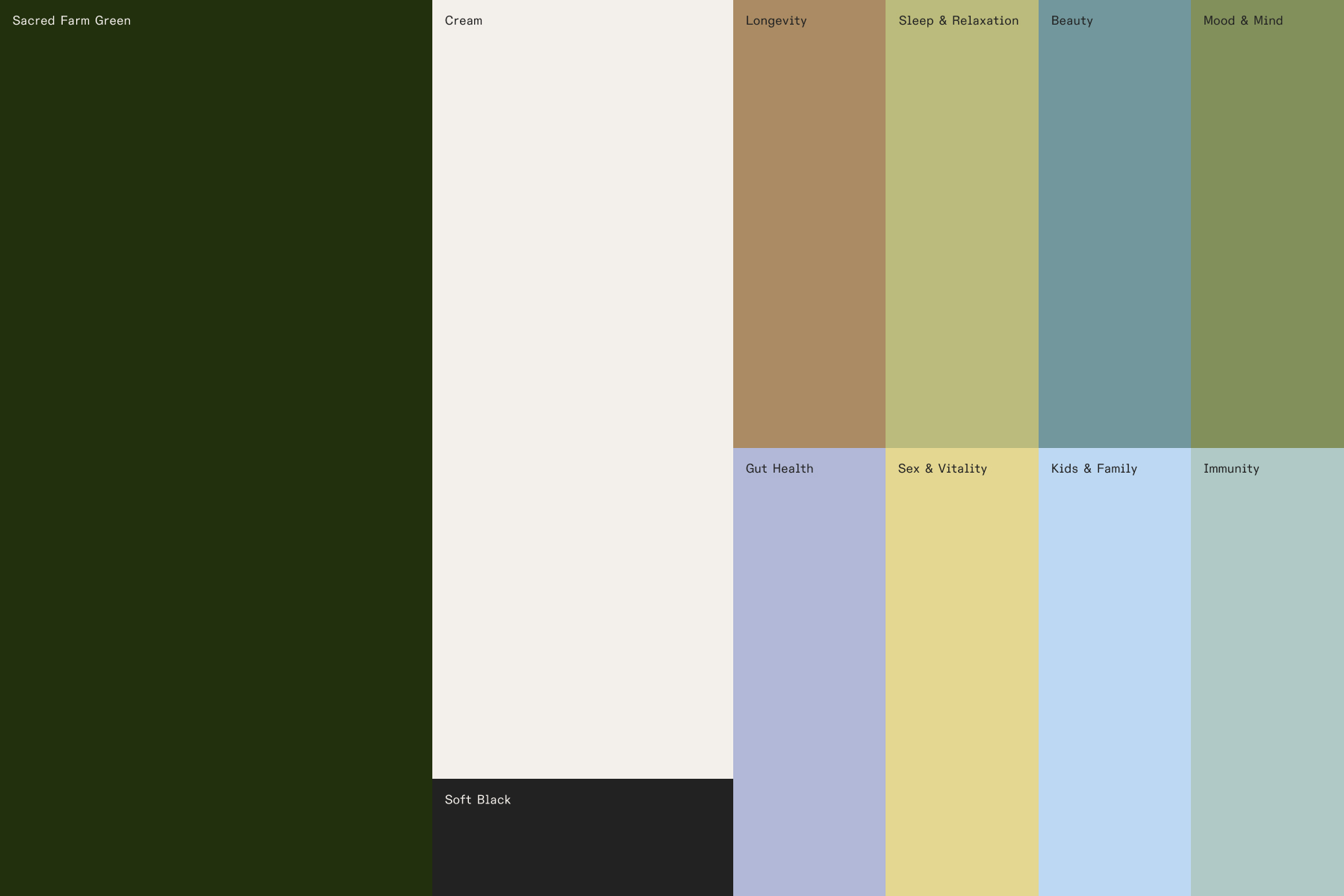Select the Sex & Vitality yellow swatch
Viewport: 1344px width, 896px height.
(962, 672)
